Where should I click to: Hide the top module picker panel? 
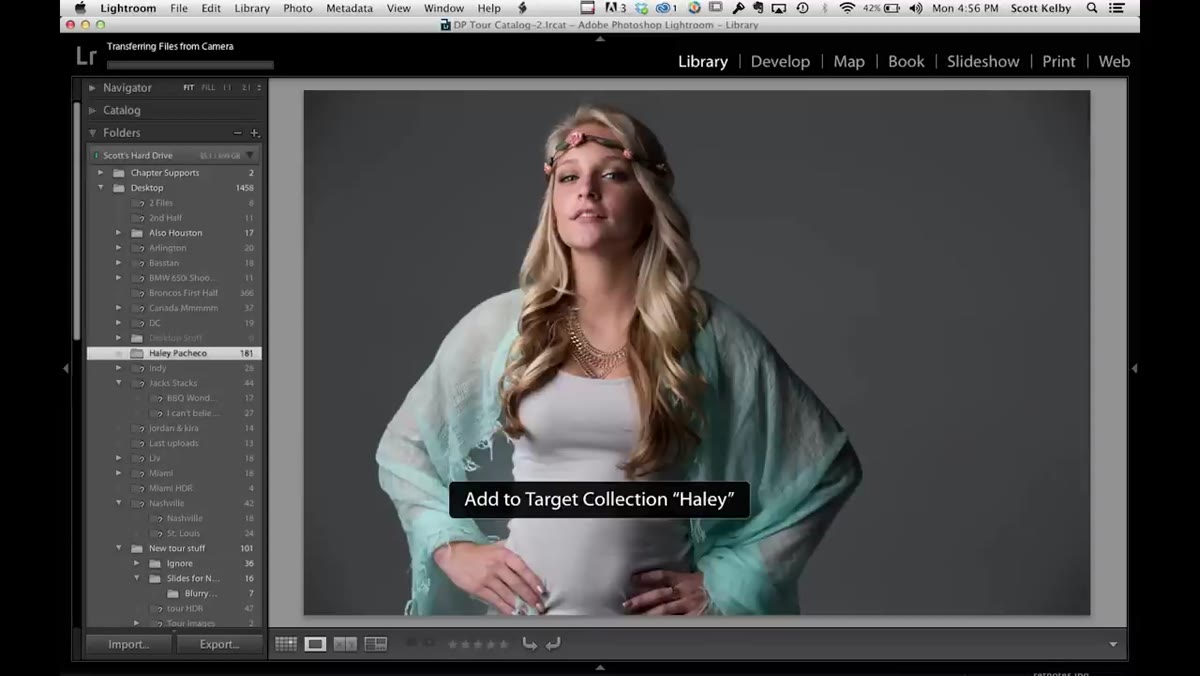pyautogui.click(x=600, y=39)
